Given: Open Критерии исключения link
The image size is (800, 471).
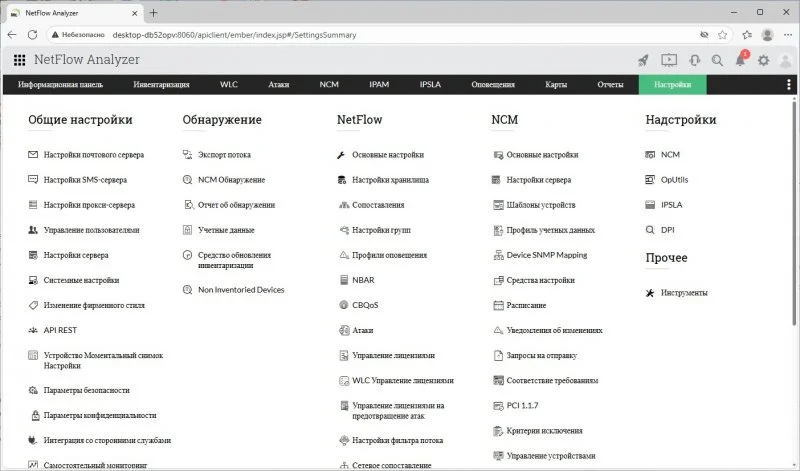Looking at the screenshot, I should coord(544,431).
